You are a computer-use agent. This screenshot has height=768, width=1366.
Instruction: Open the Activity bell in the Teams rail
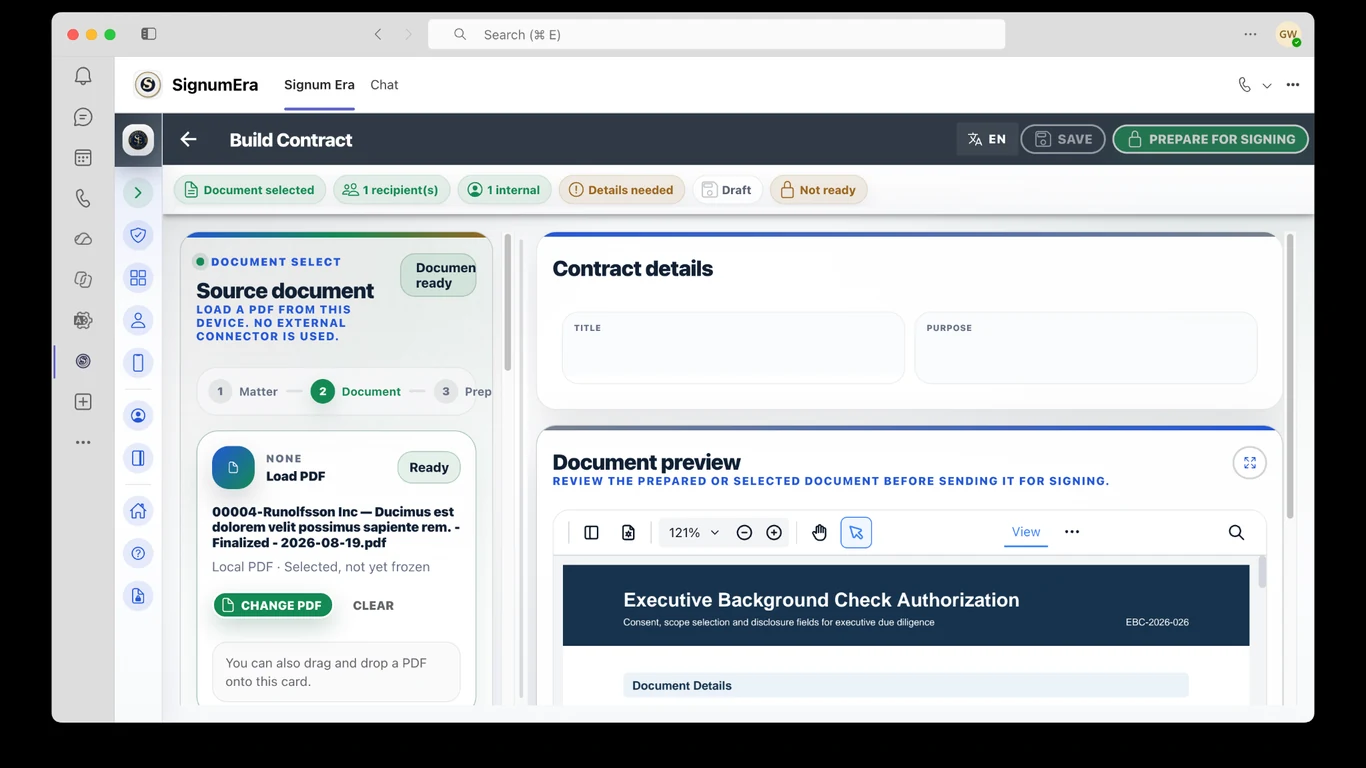pos(83,76)
